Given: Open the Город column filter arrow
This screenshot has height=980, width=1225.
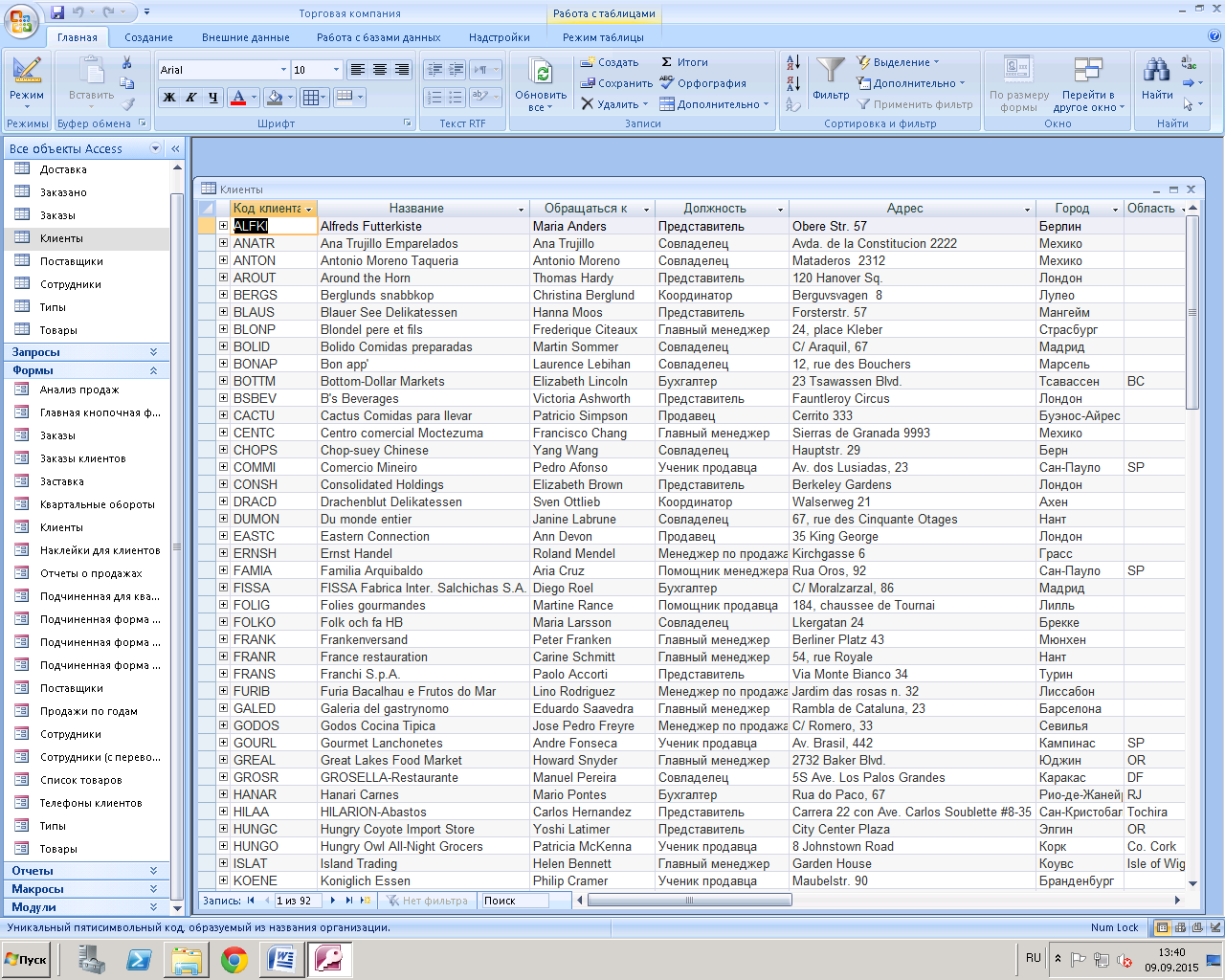Looking at the screenshot, I should coord(1116,209).
